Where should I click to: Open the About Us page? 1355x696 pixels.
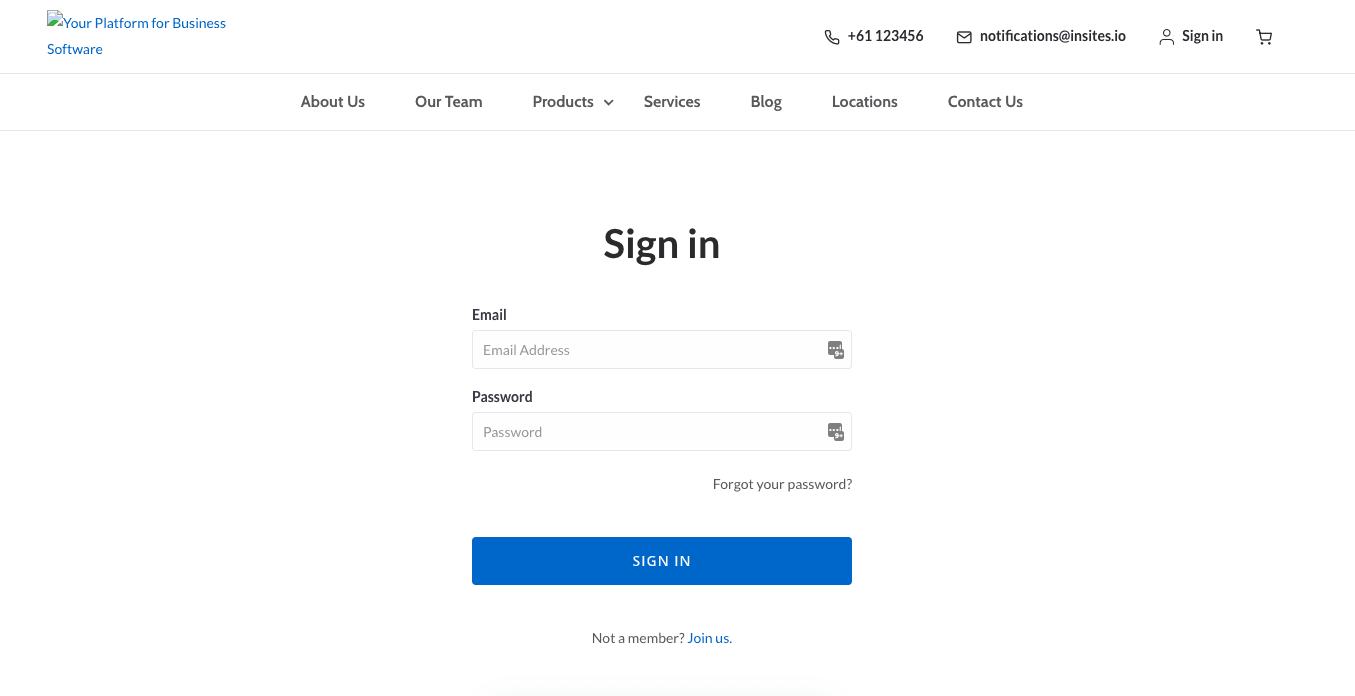click(x=333, y=102)
